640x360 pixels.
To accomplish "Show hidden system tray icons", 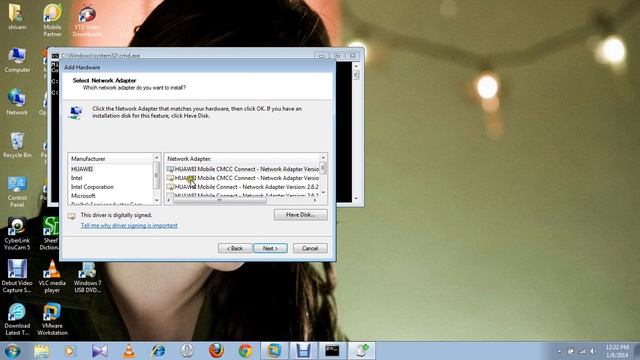I will tap(559, 351).
